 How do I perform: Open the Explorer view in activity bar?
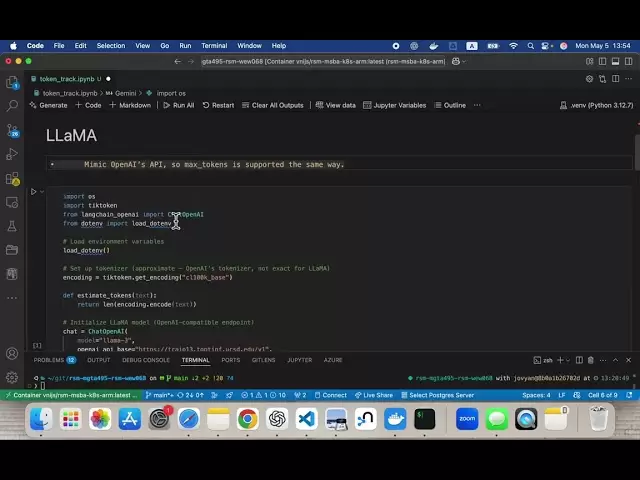click(x=12, y=83)
